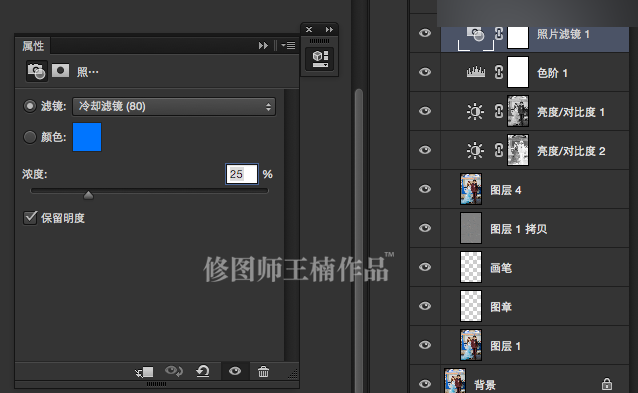Select the 图章 layer name

[501, 307]
